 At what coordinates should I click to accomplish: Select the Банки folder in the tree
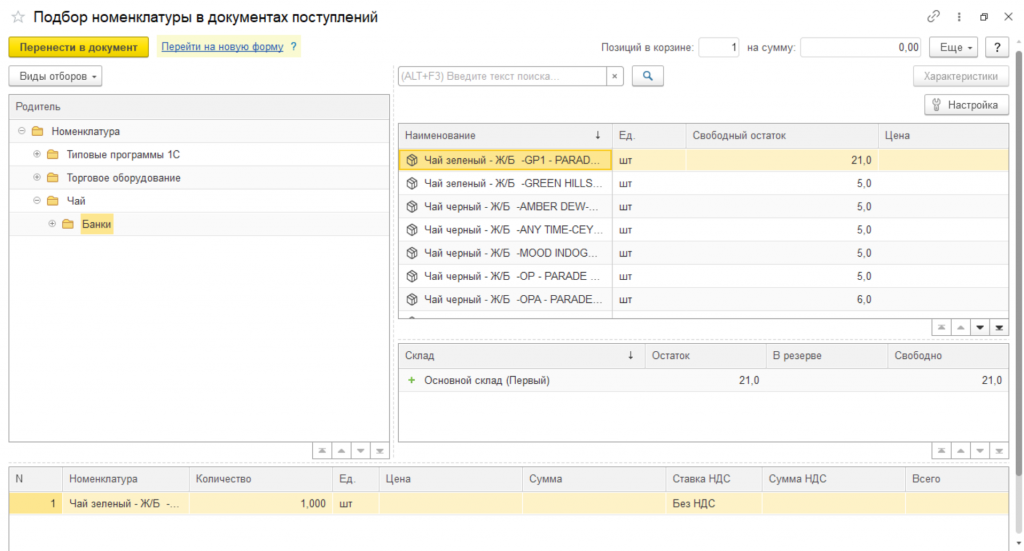click(96, 224)
